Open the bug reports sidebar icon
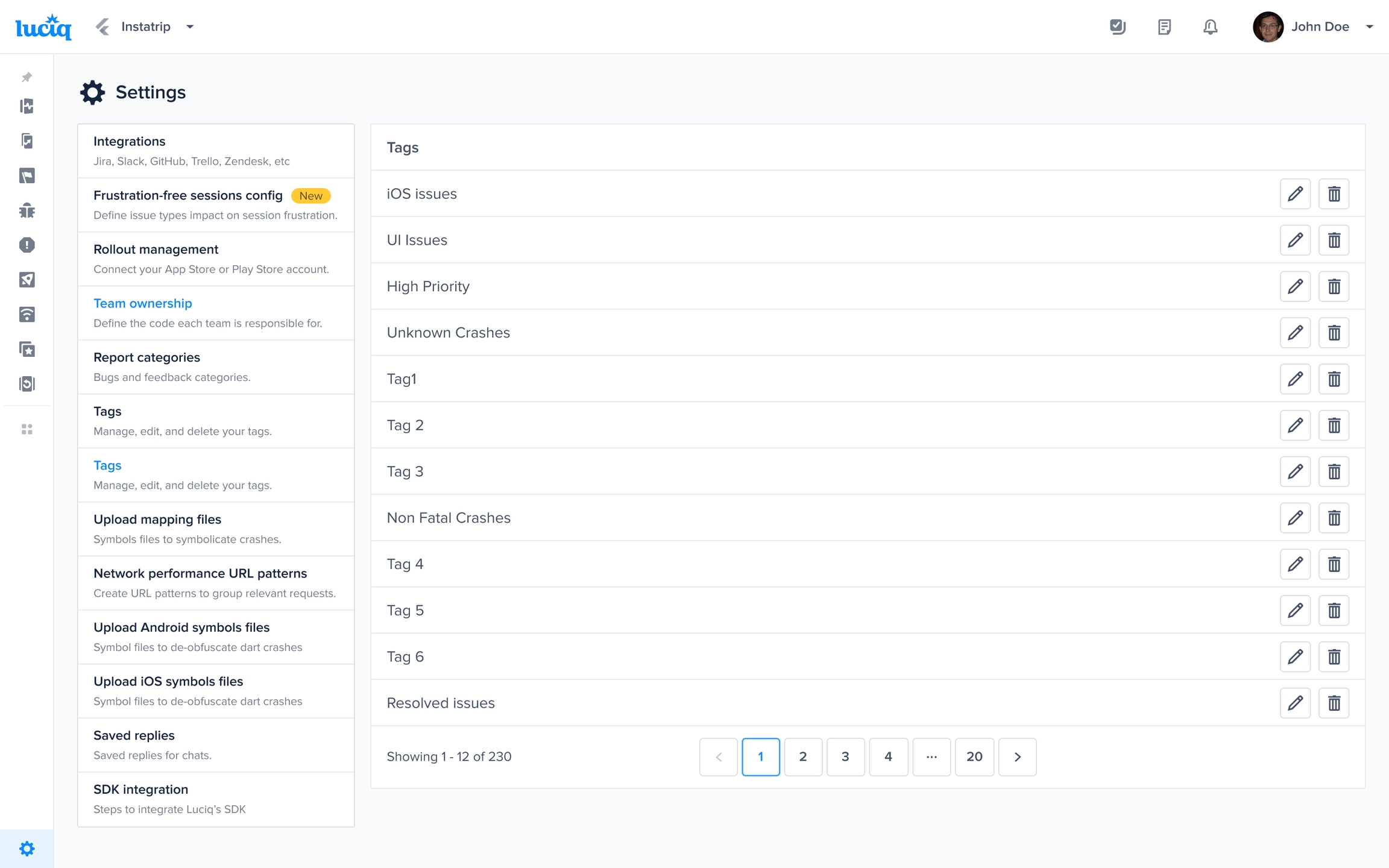Screen dimensions: 1389x868 [x=27, y=210]
